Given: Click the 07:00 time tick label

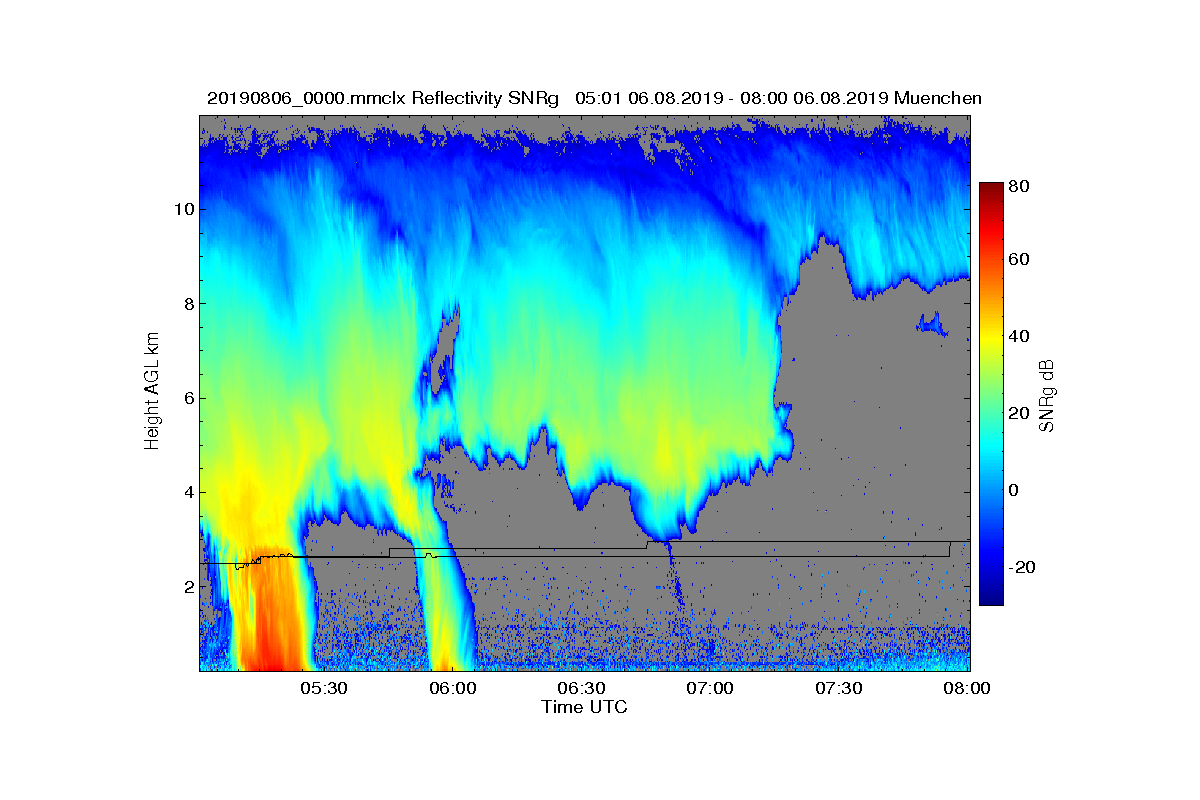Looking at the screenshot, I should click(710, 688).
